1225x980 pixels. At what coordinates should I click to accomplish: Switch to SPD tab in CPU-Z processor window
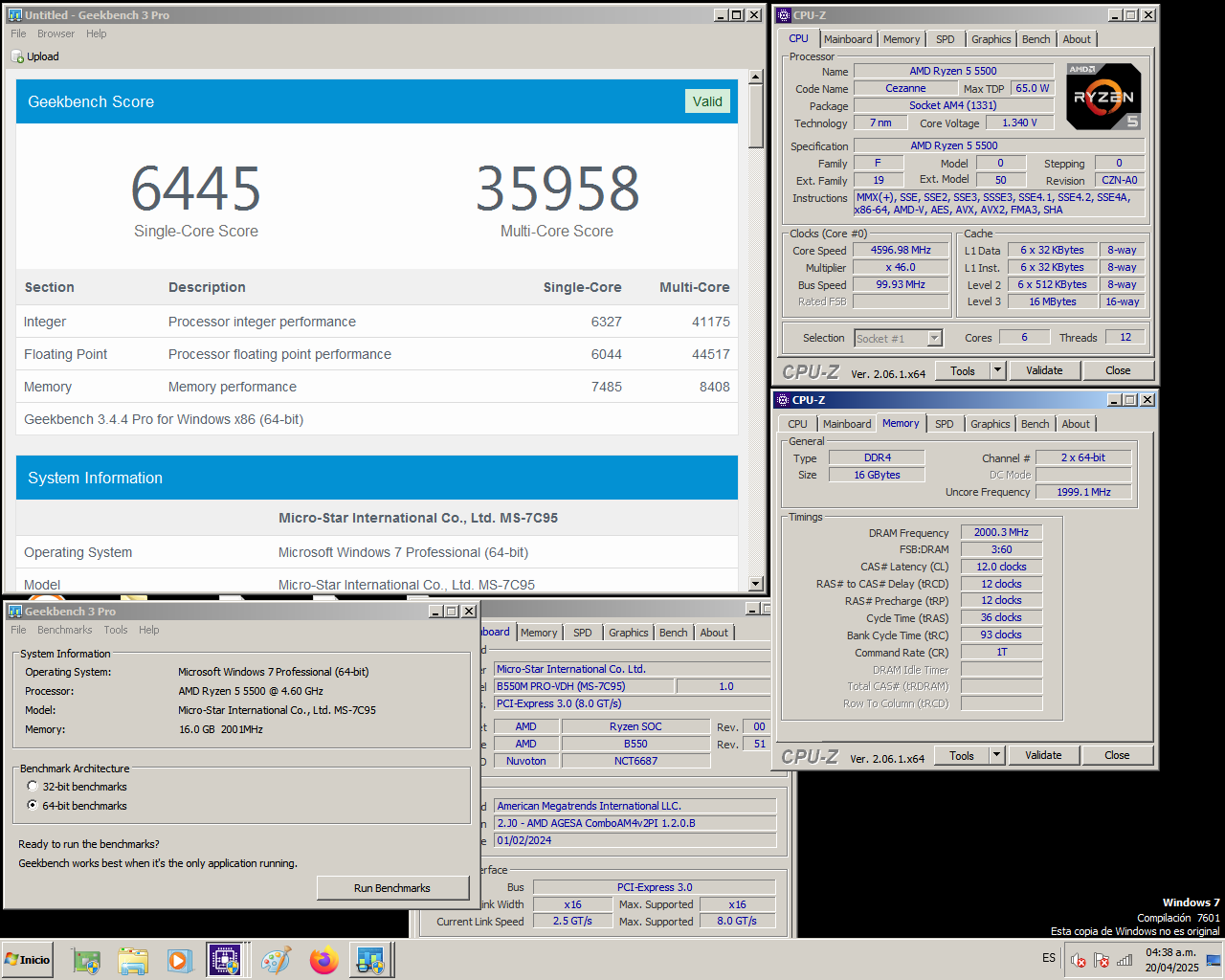coord(946,39)
